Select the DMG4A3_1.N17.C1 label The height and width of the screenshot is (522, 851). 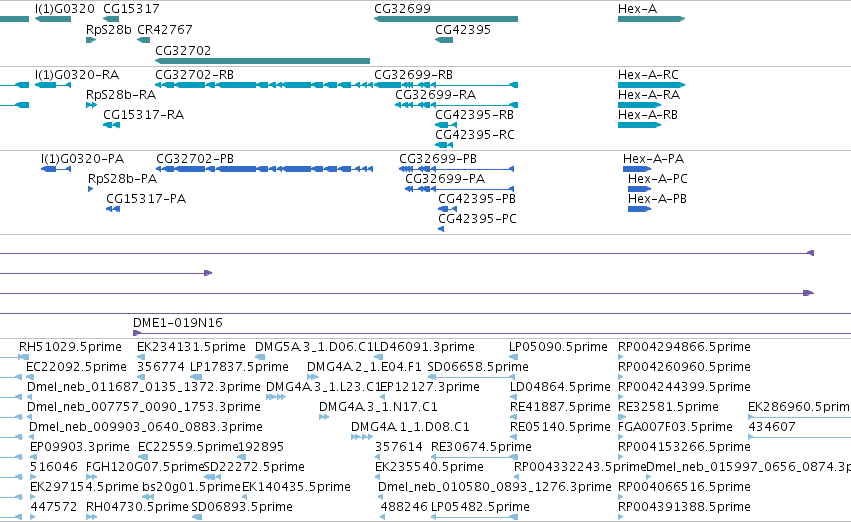[x=378, y=407]
